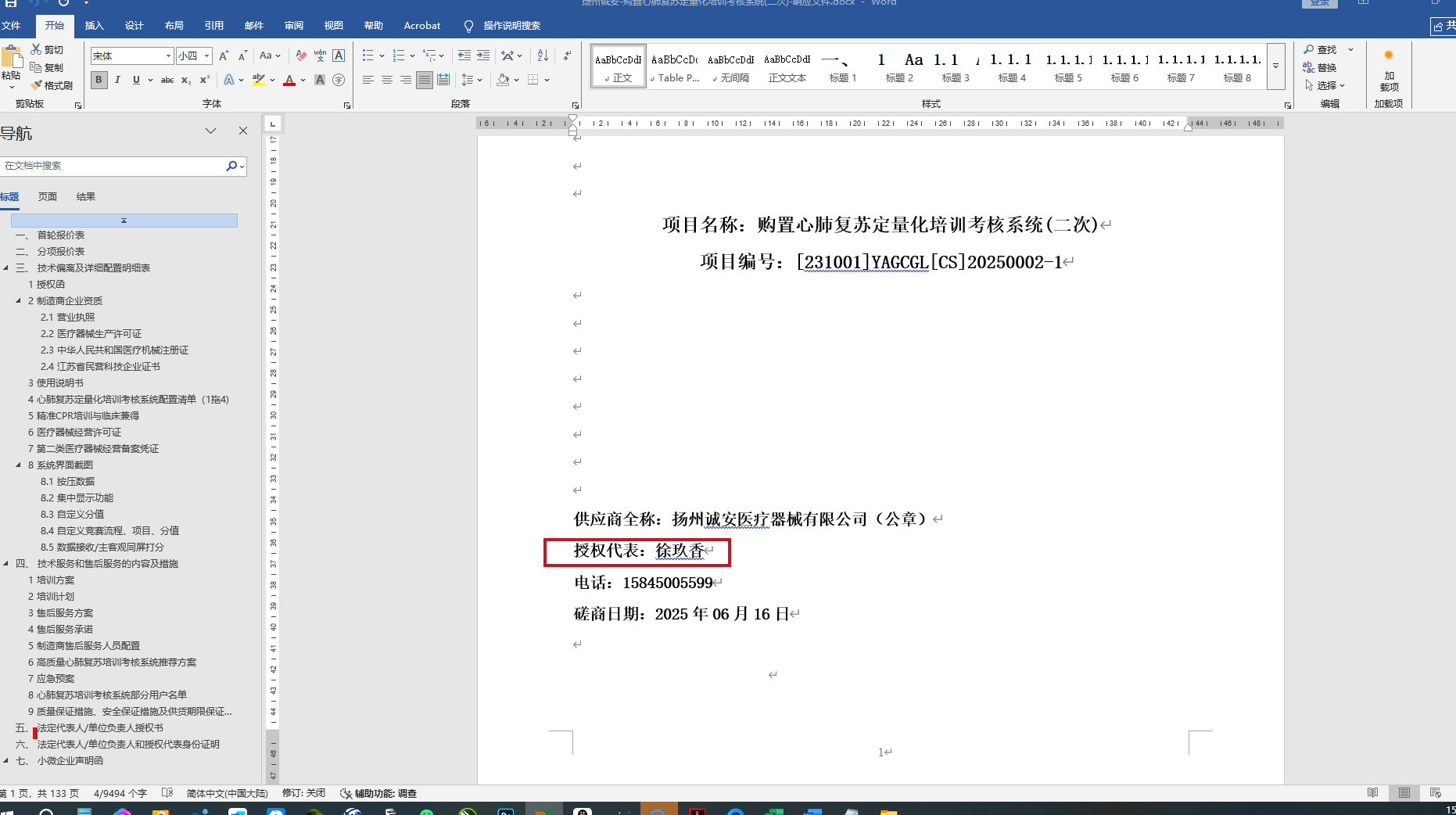Go to '2.1 营业执照' heading
Image resolution: width=1456 pixels, height=815 pixels.
tap(68, 317)
